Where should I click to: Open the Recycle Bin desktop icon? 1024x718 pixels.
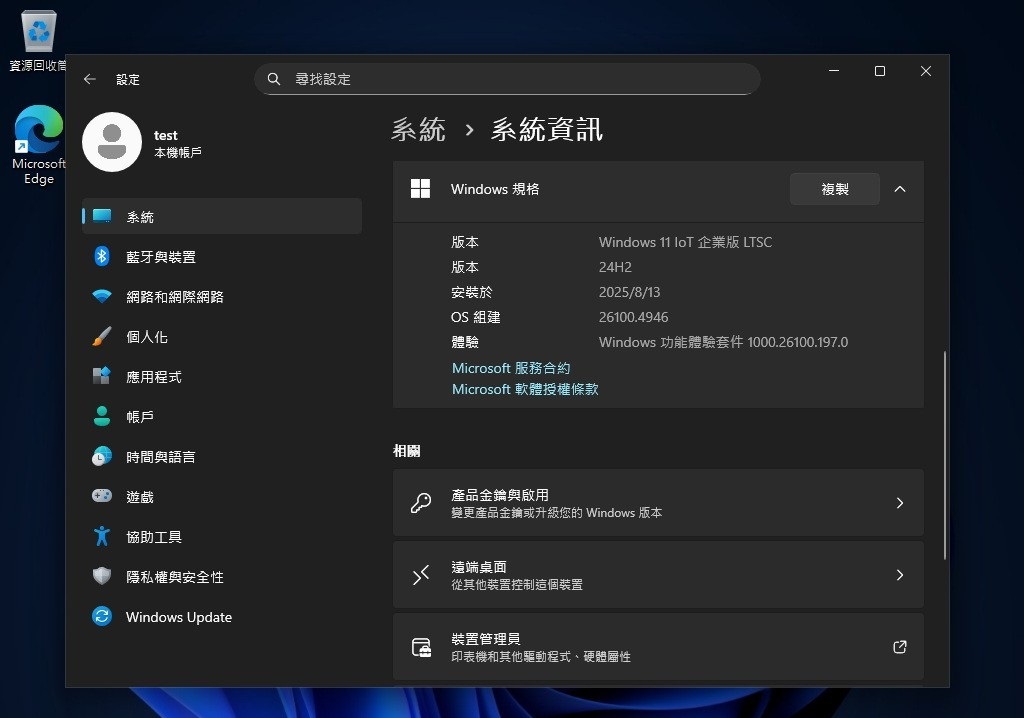39,41
